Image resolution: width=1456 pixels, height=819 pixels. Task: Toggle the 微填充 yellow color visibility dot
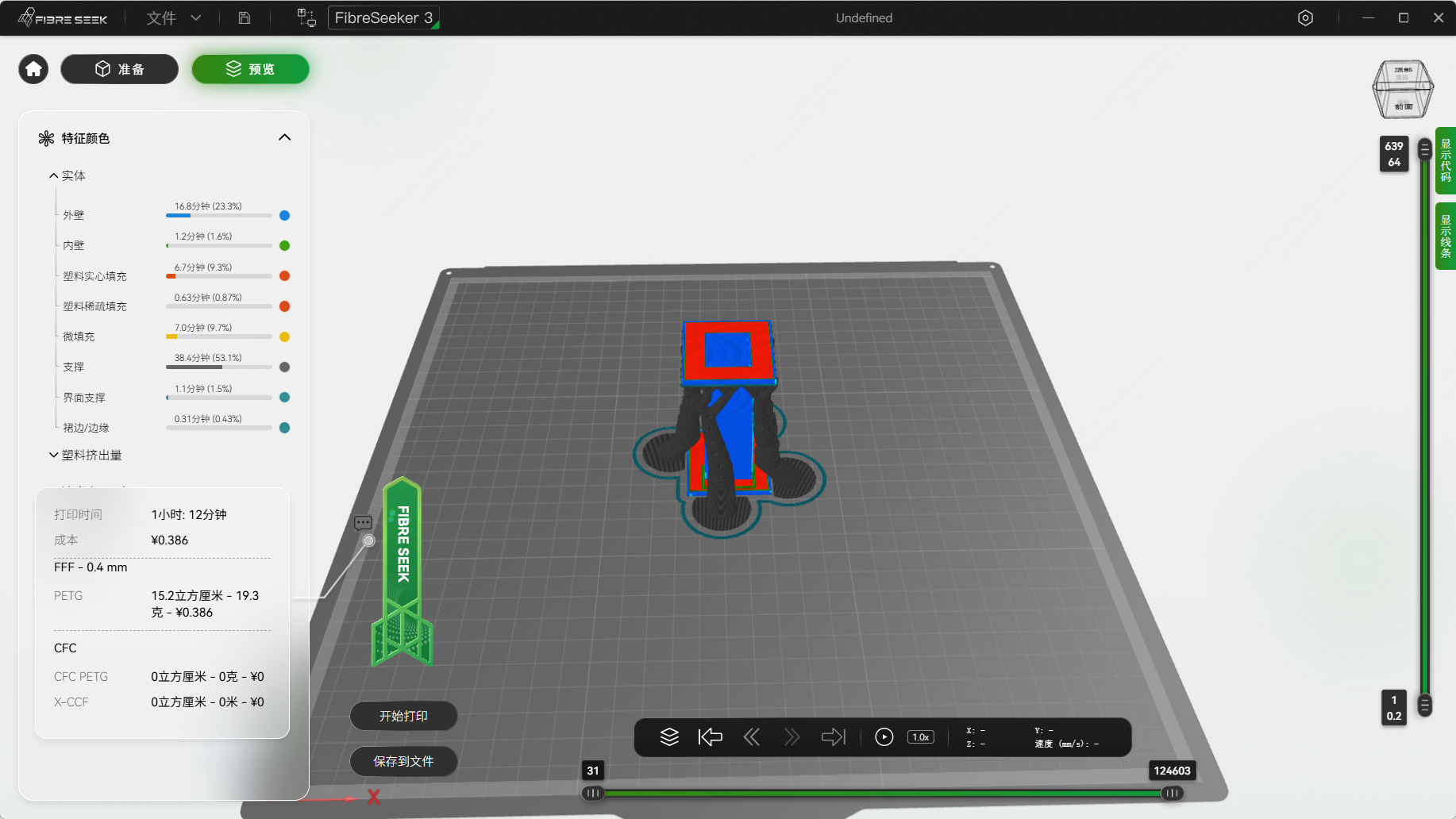click(x=285, y=336)
